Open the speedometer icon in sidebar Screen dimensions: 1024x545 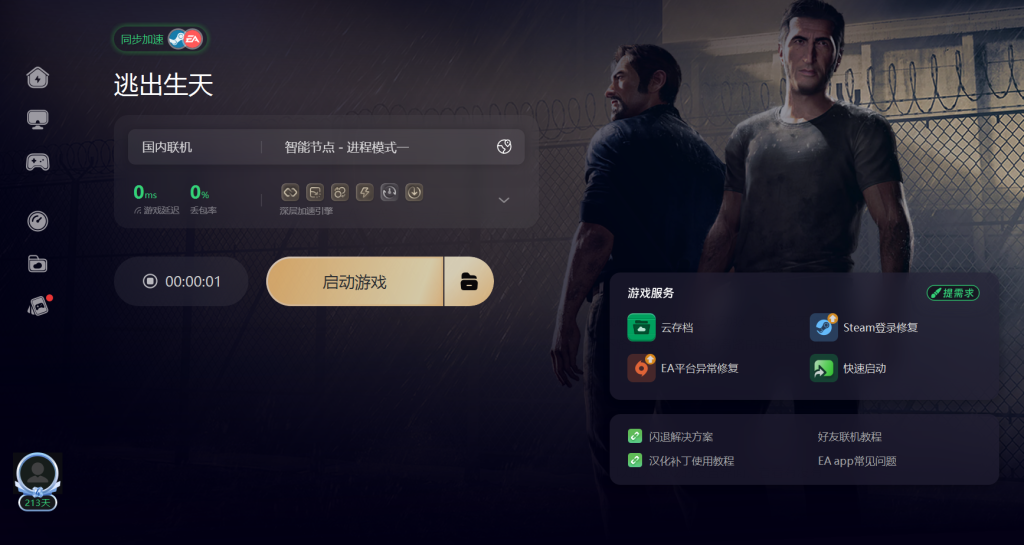click(x=38, y=221)
